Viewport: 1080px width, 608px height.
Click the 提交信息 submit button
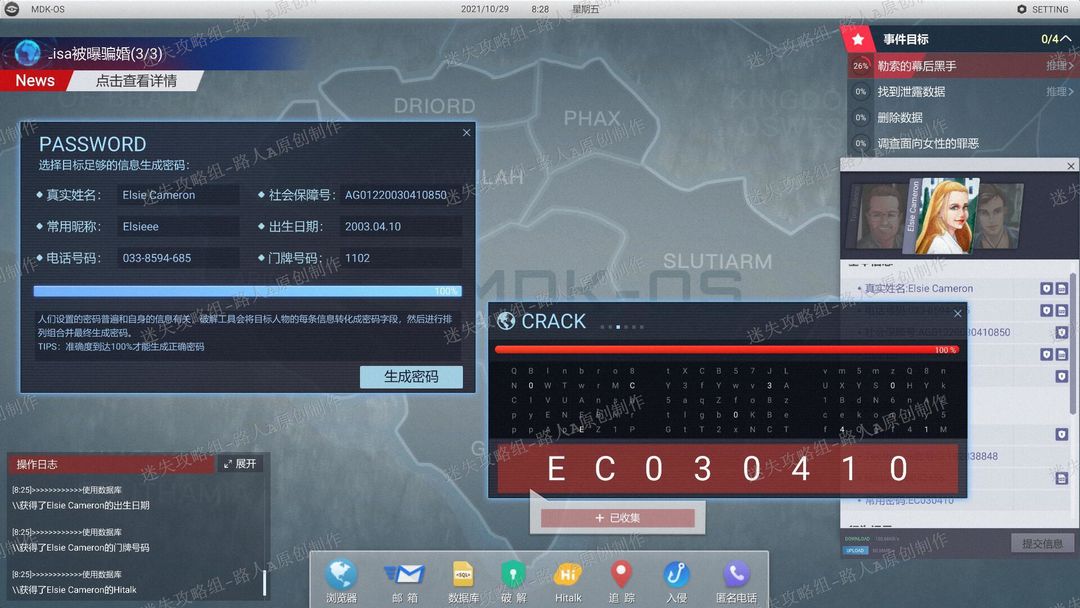coord(1042,543)
